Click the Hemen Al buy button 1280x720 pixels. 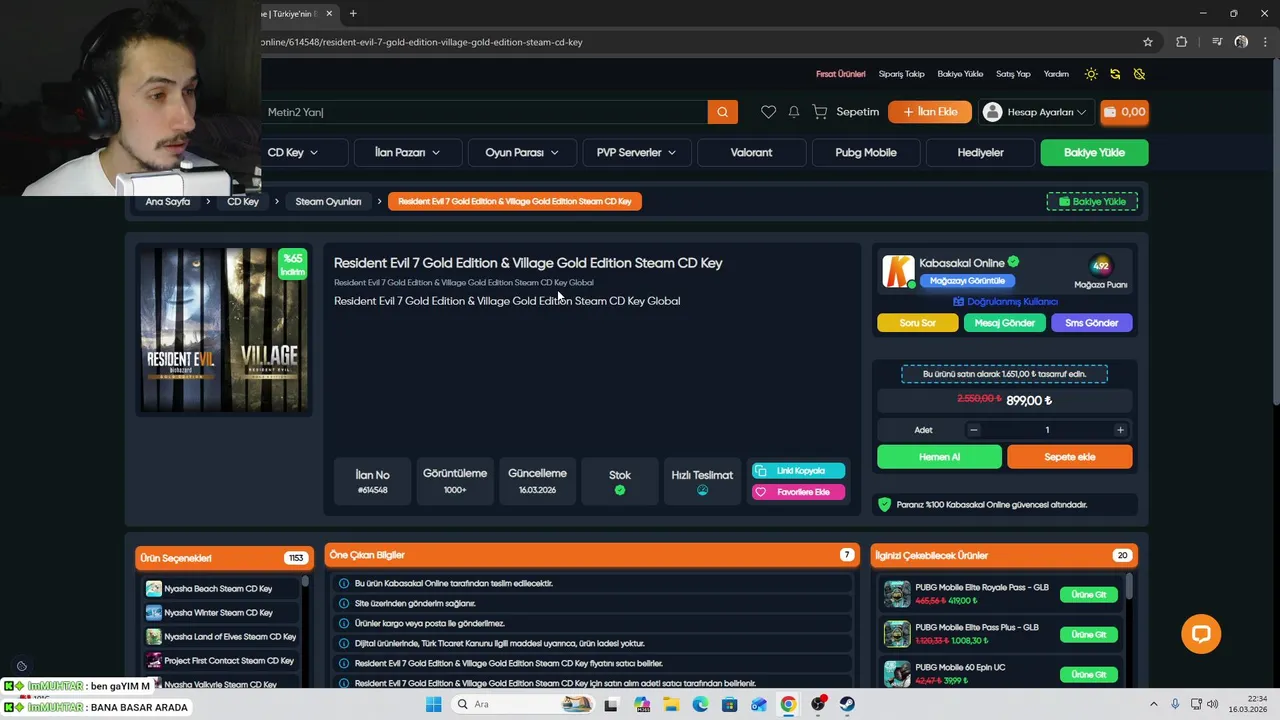(939, 457)
